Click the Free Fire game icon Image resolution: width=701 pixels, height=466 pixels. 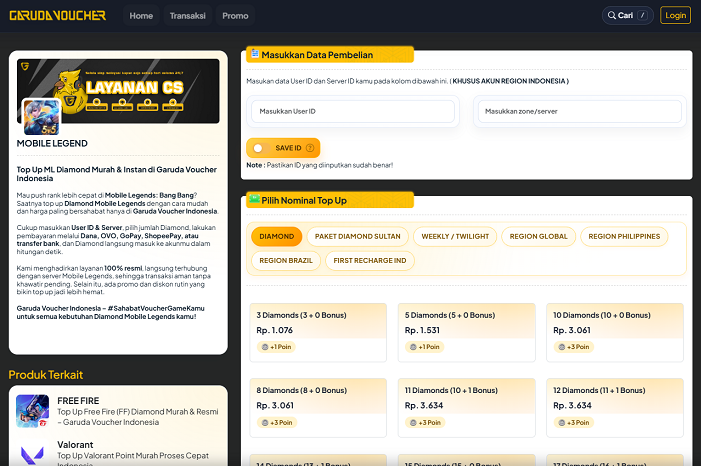click(32, 411)
